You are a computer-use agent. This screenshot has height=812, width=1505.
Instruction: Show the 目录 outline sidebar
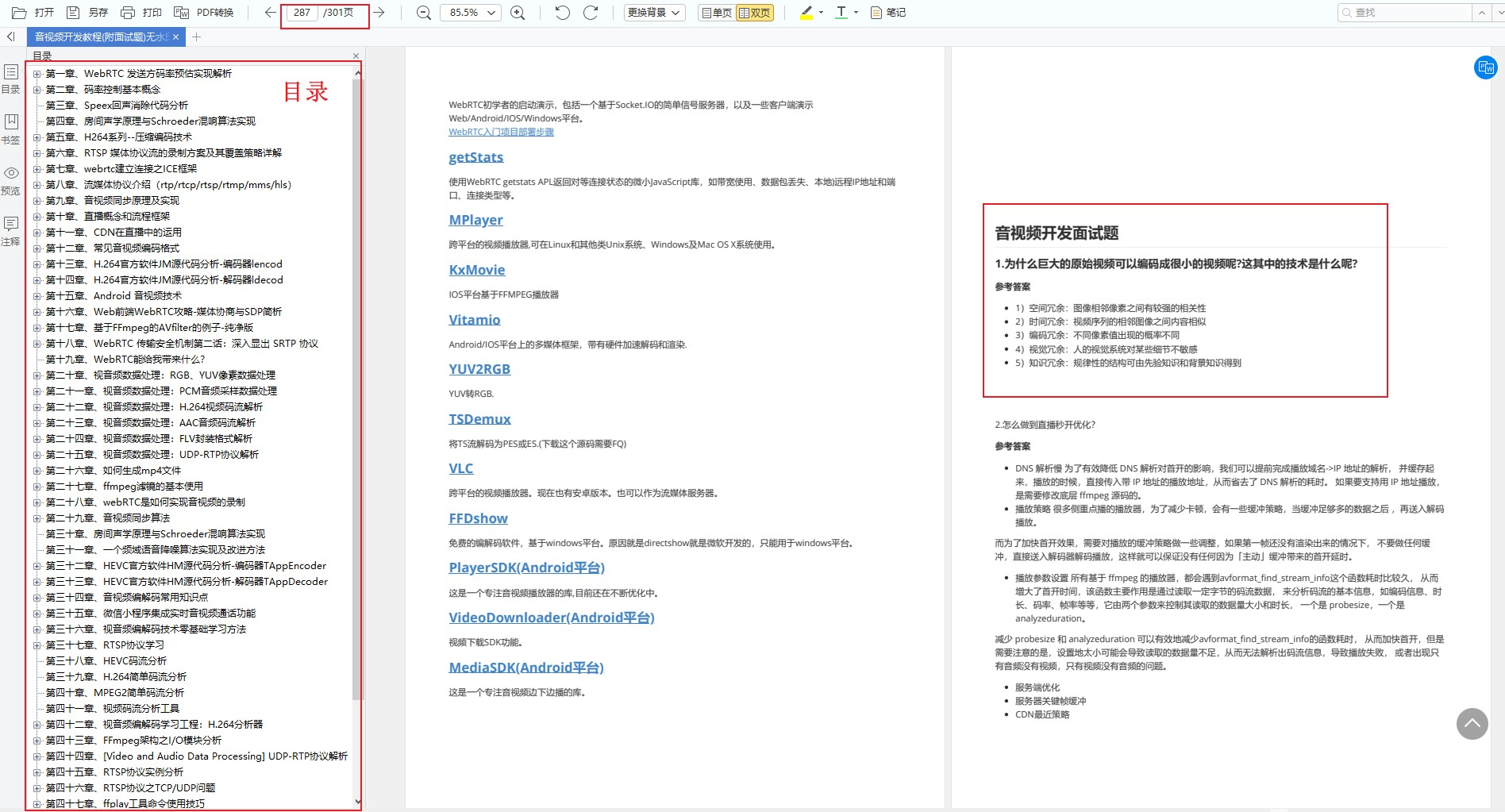[11, 79]
